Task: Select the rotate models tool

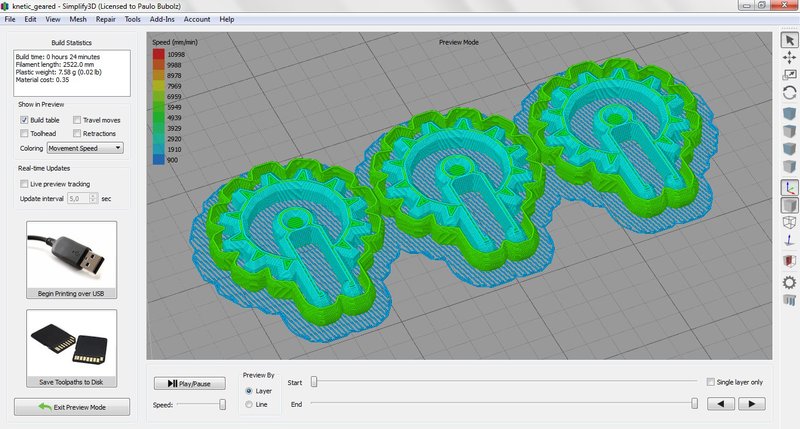Action: (789, 93)
